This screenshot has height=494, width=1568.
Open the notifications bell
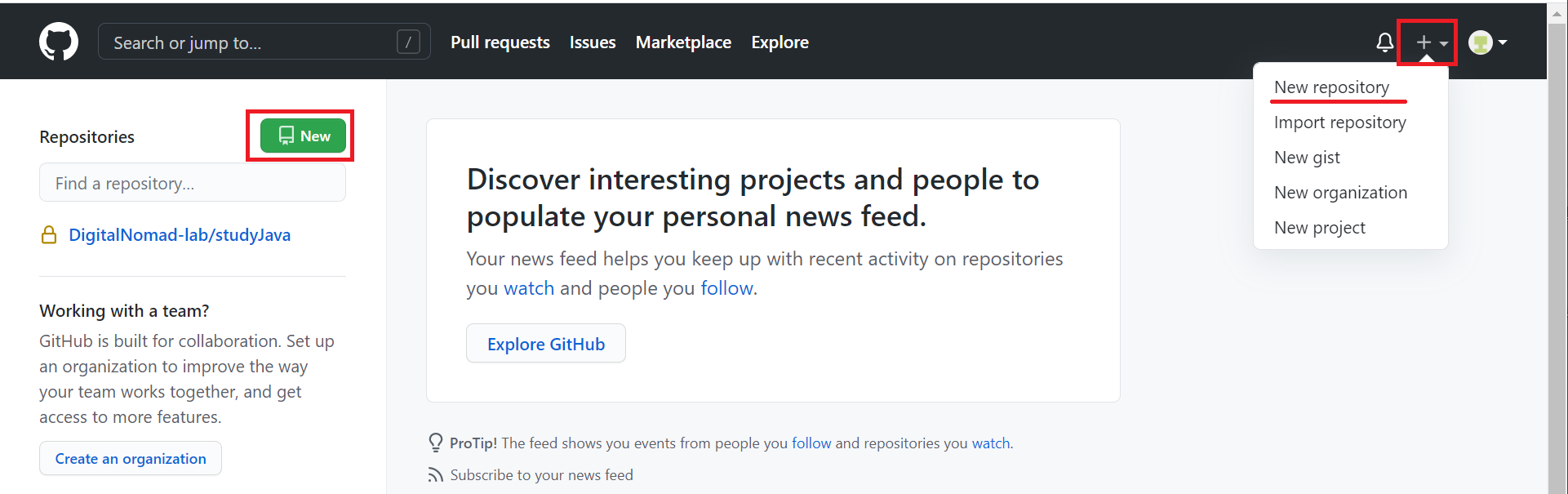pos(1384,42)
